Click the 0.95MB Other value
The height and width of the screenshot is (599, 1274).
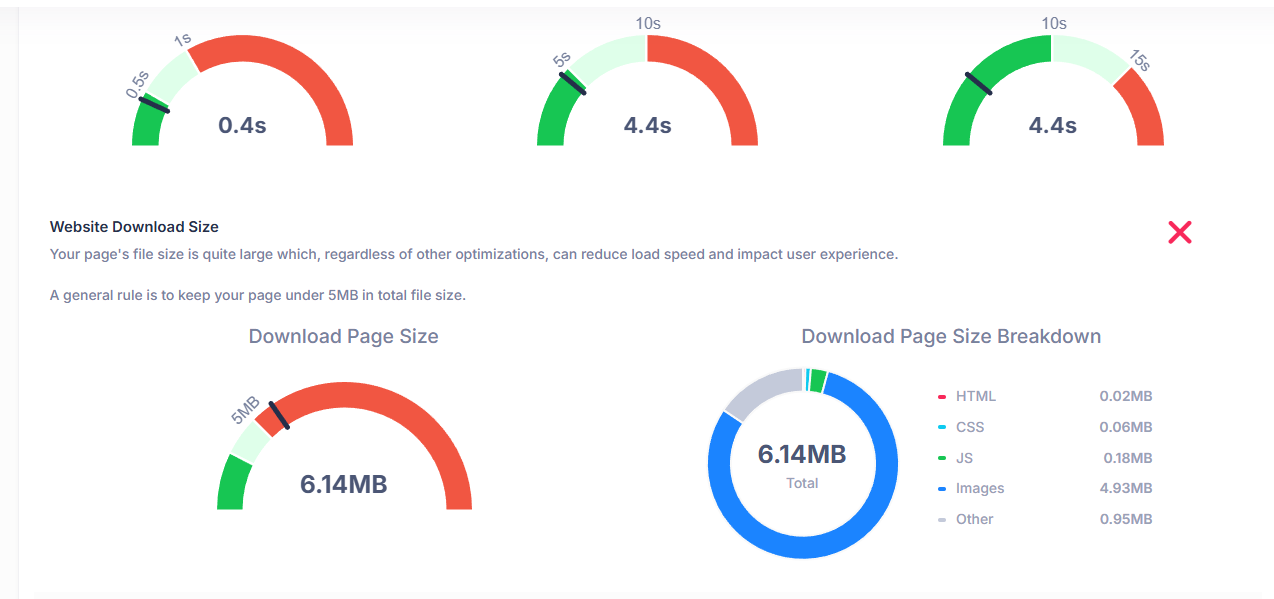point(1125,519)
